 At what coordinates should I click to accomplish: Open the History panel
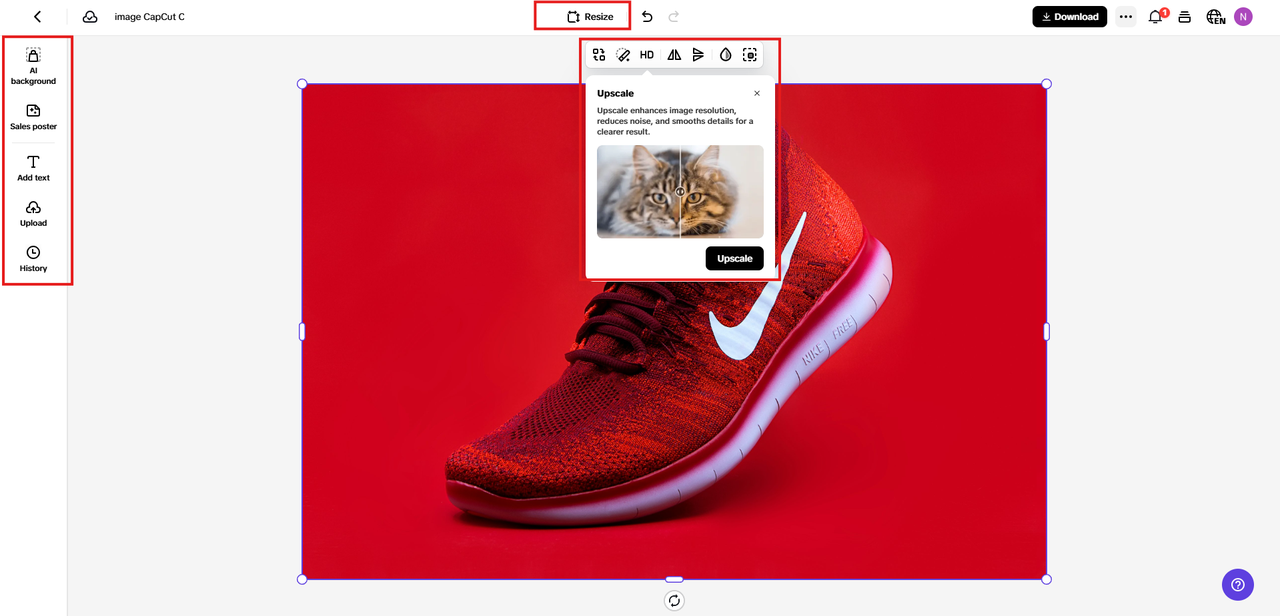point(33,259)
